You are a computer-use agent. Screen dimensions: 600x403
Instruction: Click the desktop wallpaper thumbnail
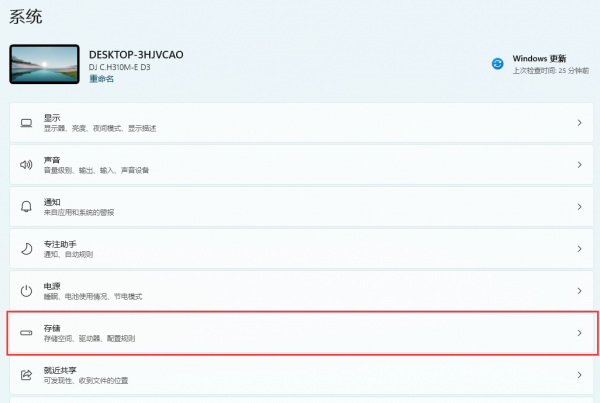pos(44,64)
